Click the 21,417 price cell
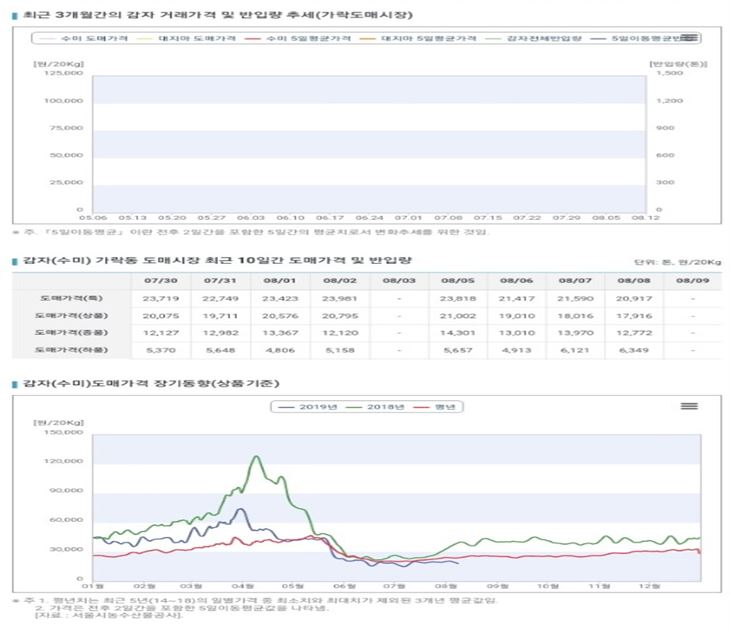Viewport: 730px width, 630px height. point(516,298)
